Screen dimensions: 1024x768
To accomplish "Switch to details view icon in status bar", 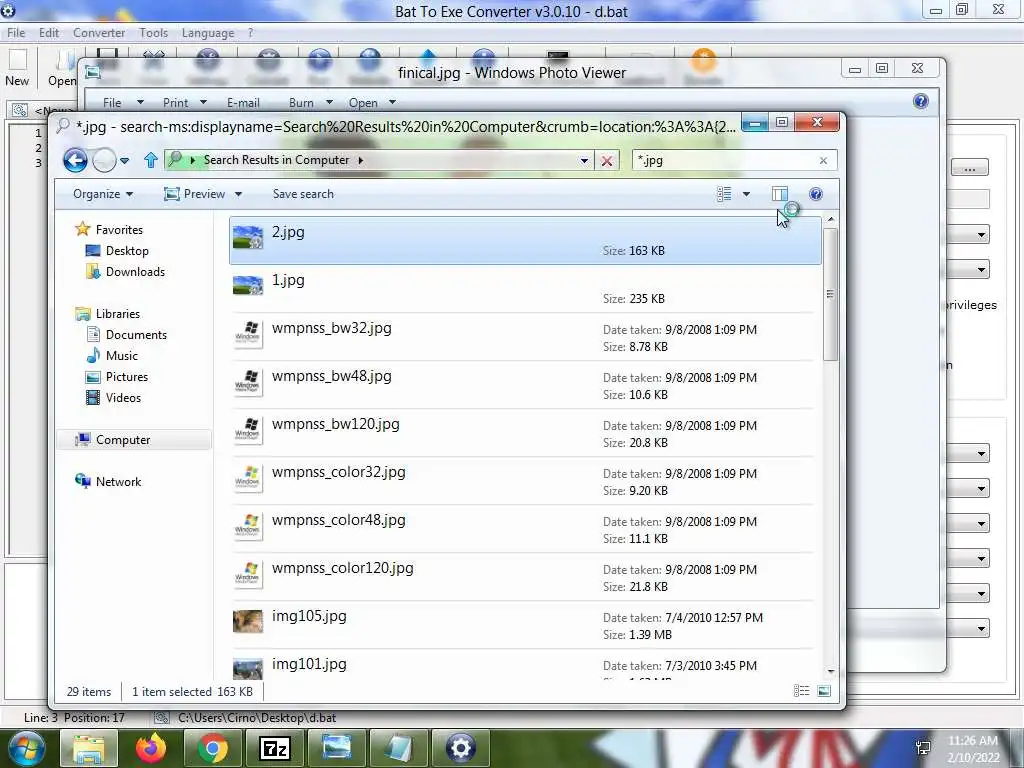I will click(x=801, y=691).
